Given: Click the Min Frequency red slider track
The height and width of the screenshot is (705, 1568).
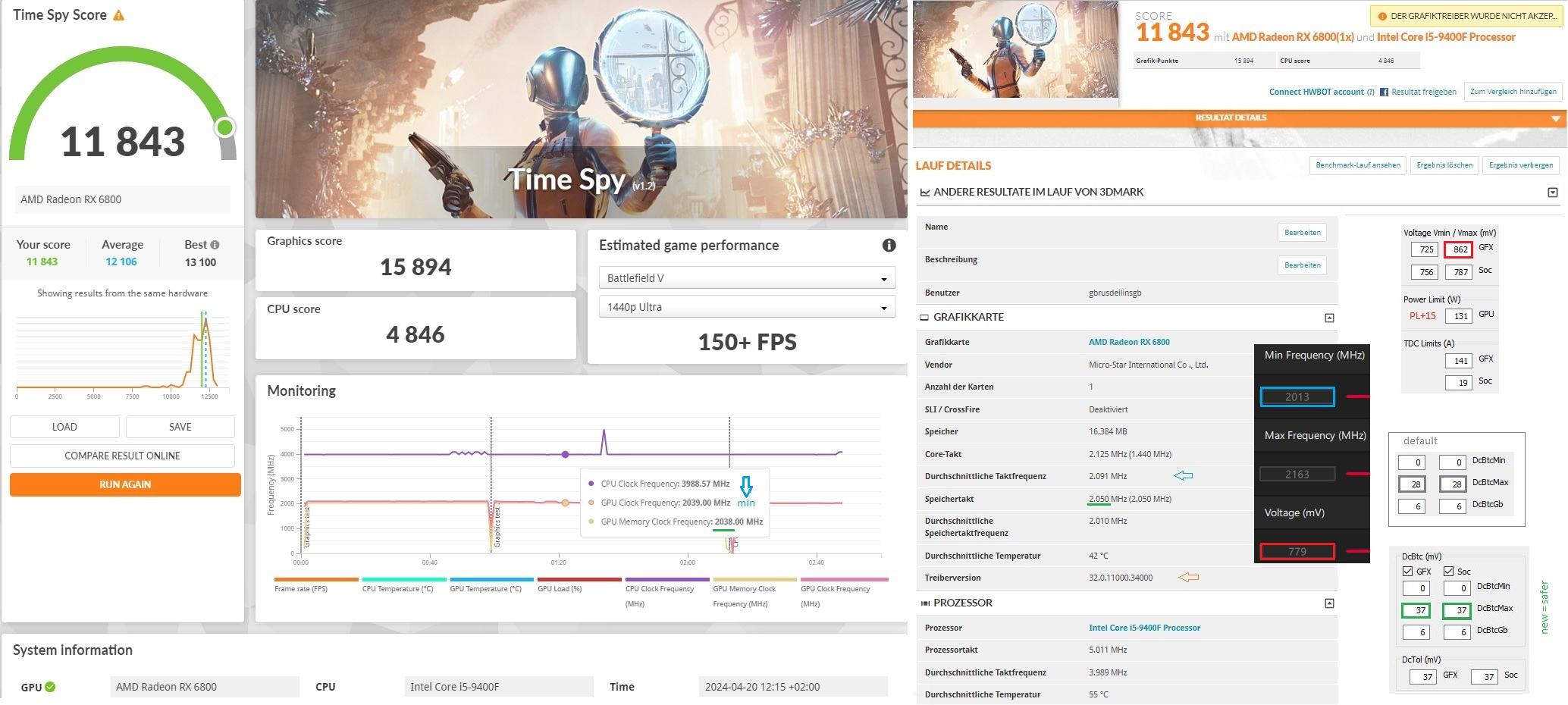Looking at the screenshot, I should [x=1357, y=396].
